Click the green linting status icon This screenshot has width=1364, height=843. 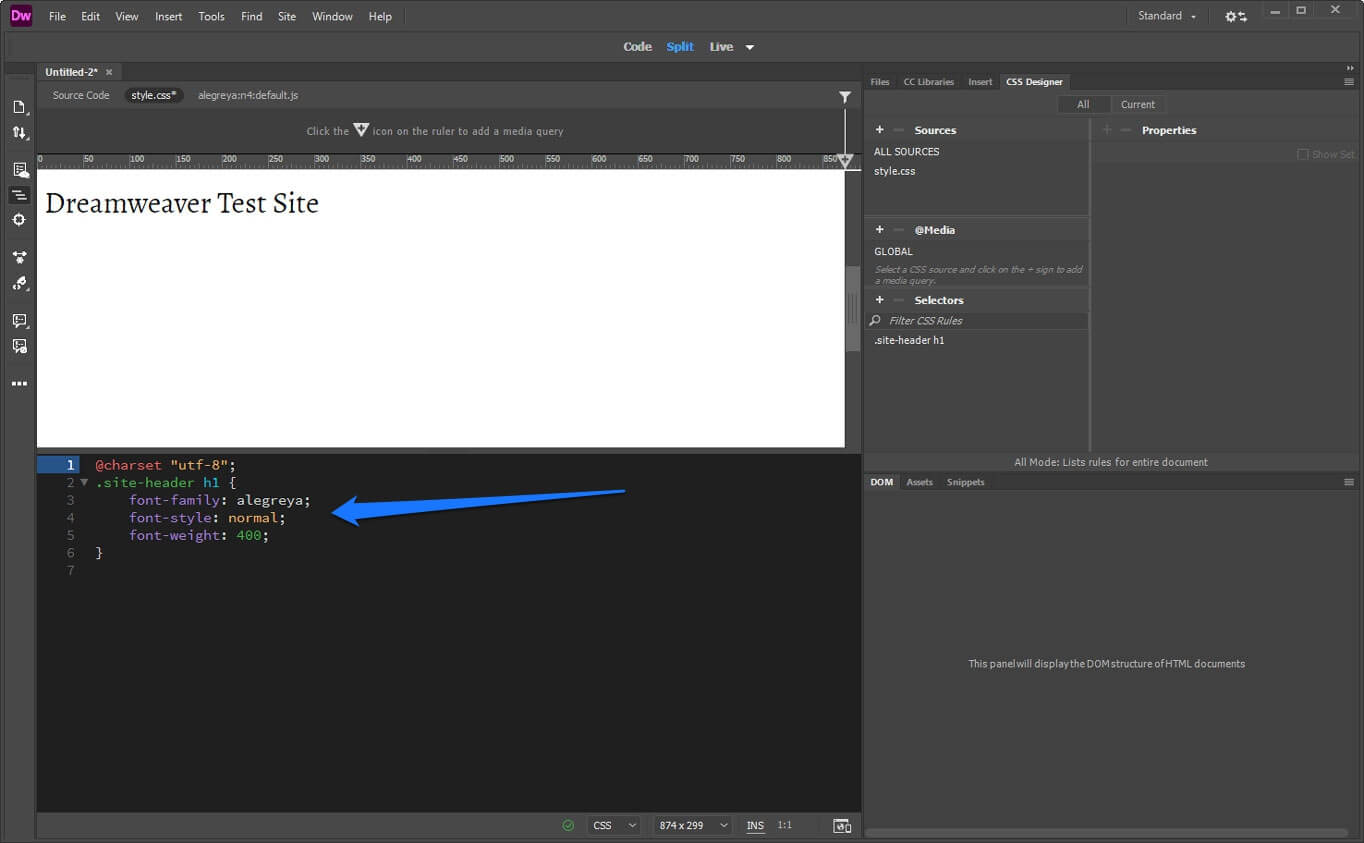pos(568,825)
